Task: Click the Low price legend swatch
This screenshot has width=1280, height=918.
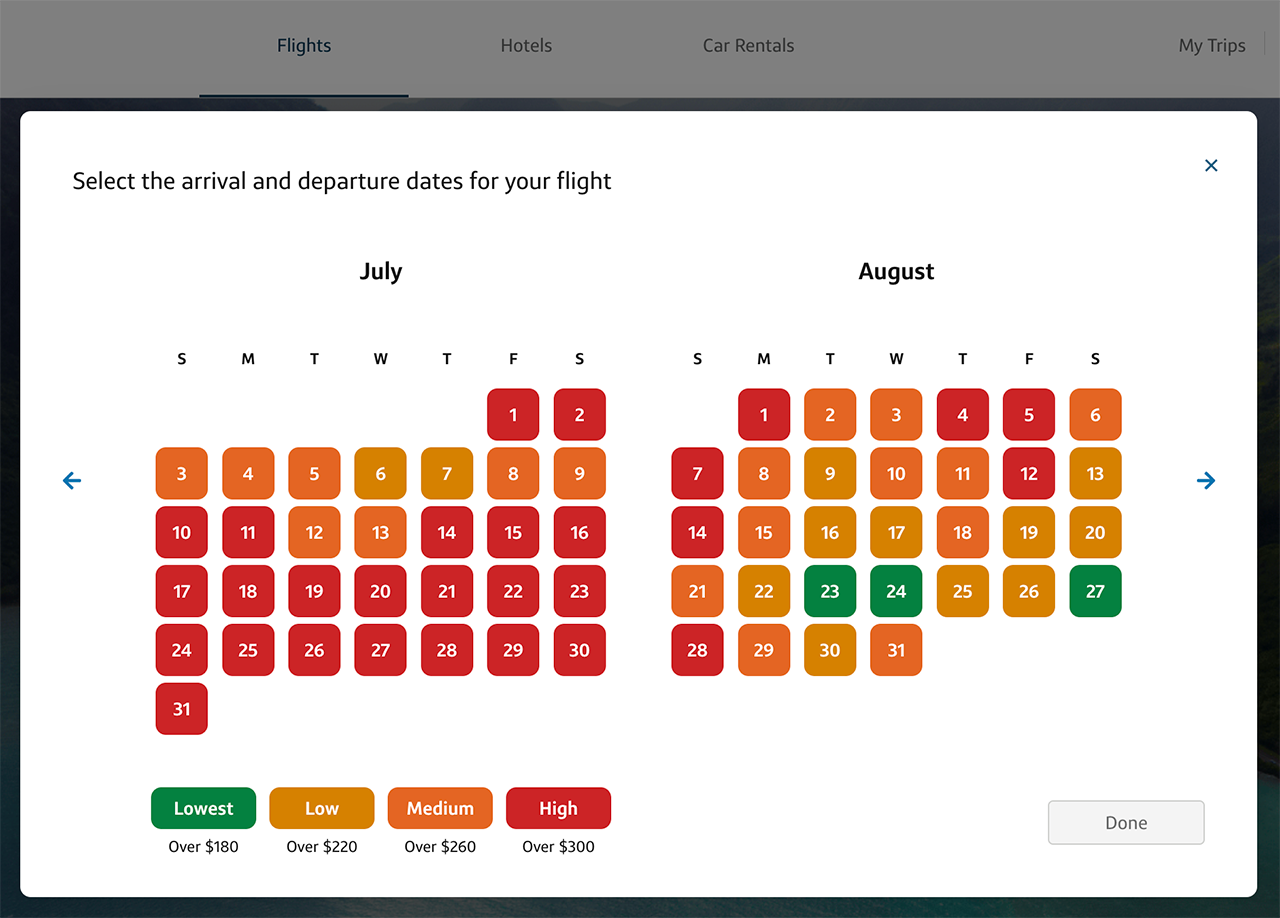Action: 321,809
